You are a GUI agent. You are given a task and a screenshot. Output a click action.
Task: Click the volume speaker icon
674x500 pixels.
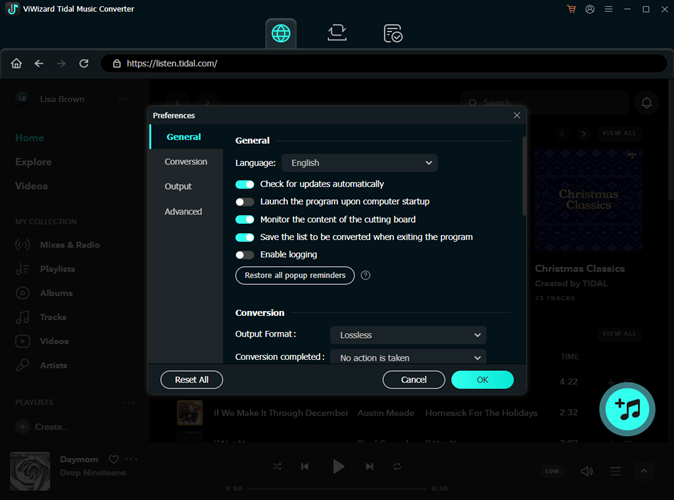[587, 471]
